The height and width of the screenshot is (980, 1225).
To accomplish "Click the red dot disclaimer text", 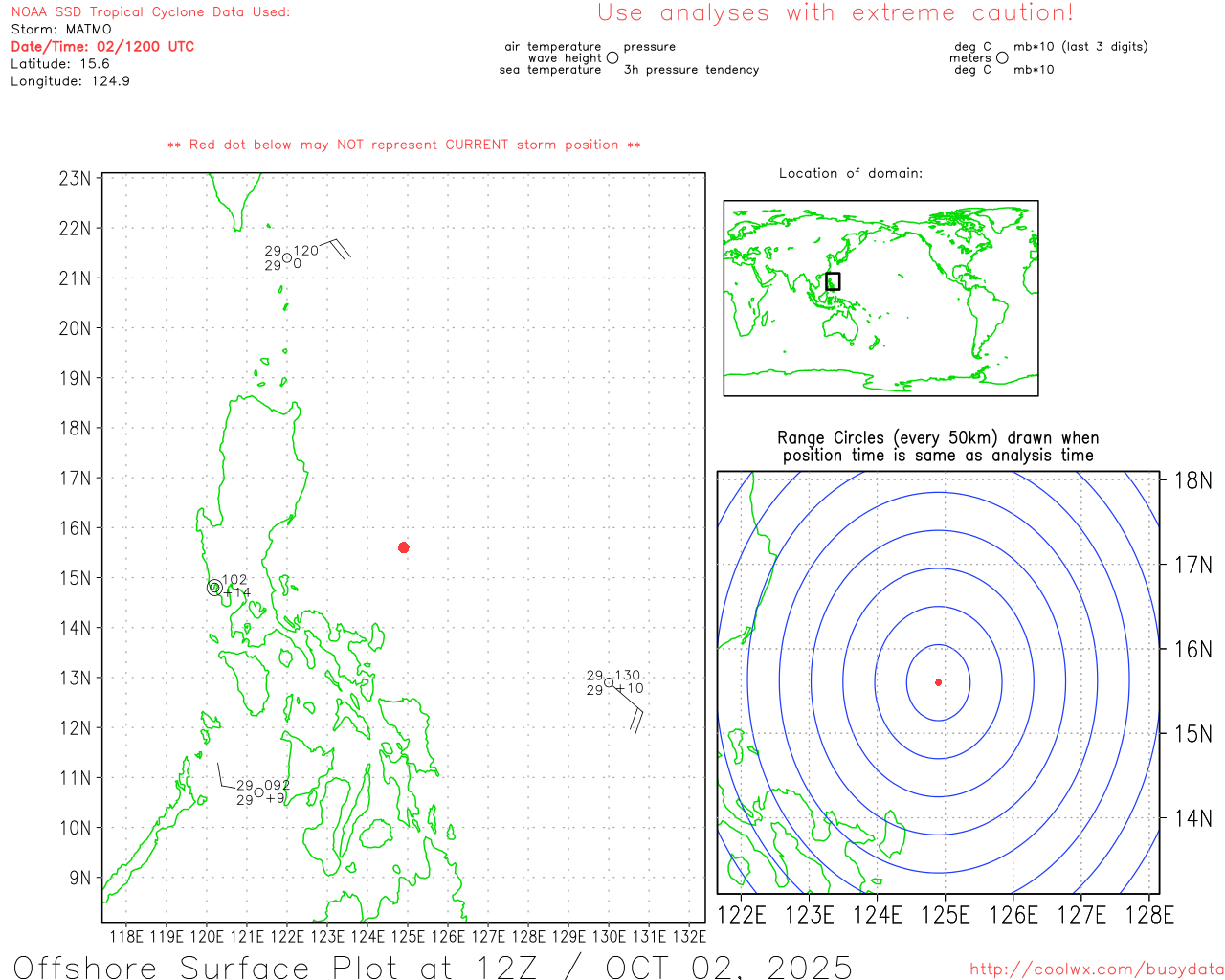I will coord(404,145).
